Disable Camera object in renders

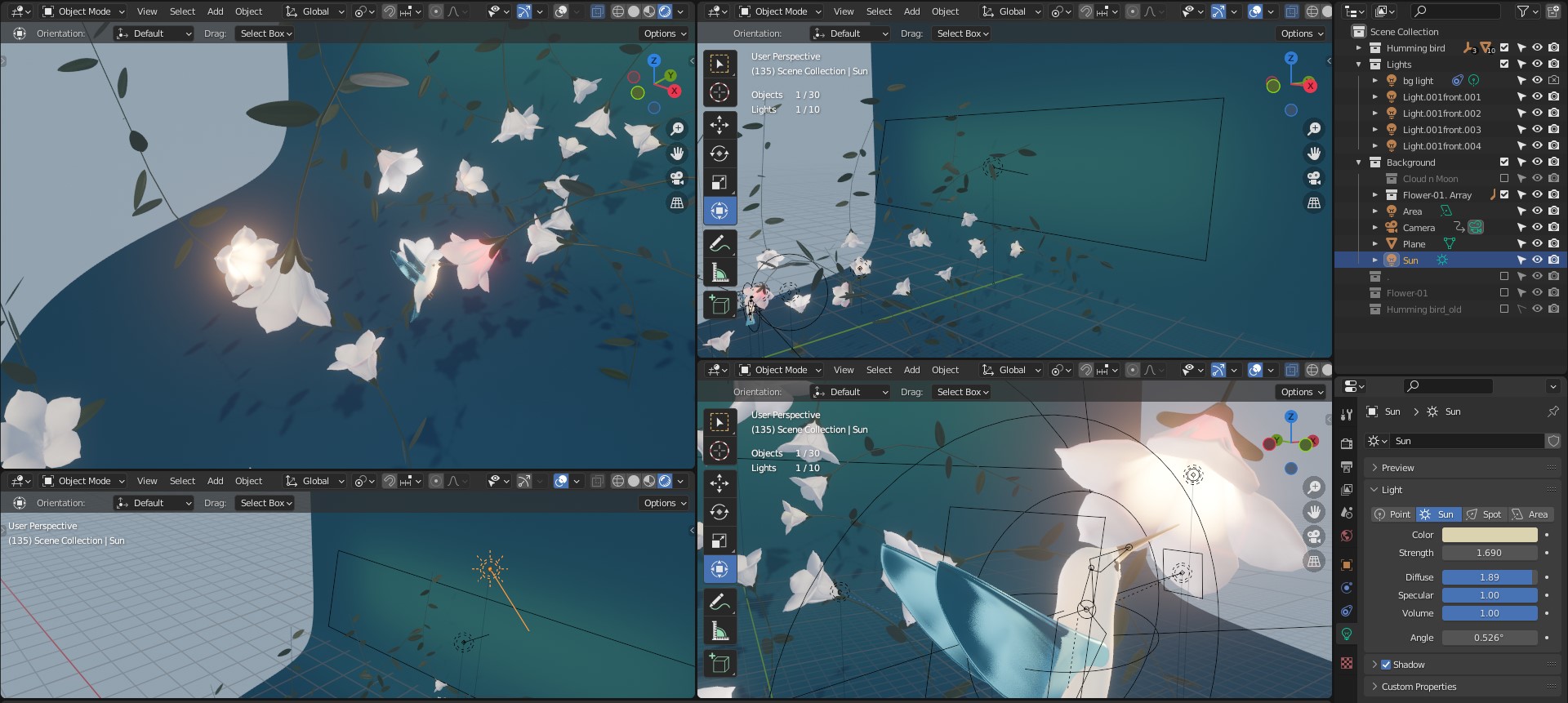click(x=1553, y=227)
